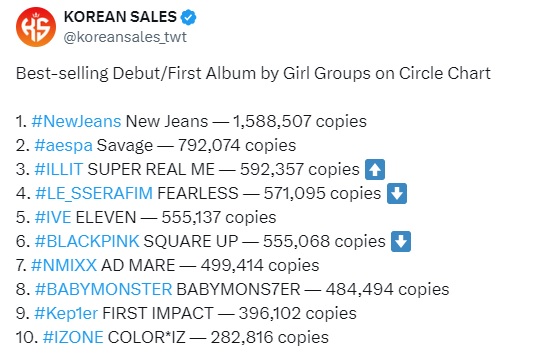Select the #IVE hashtag
Viewport: 553px width, 361px height.
53,217
